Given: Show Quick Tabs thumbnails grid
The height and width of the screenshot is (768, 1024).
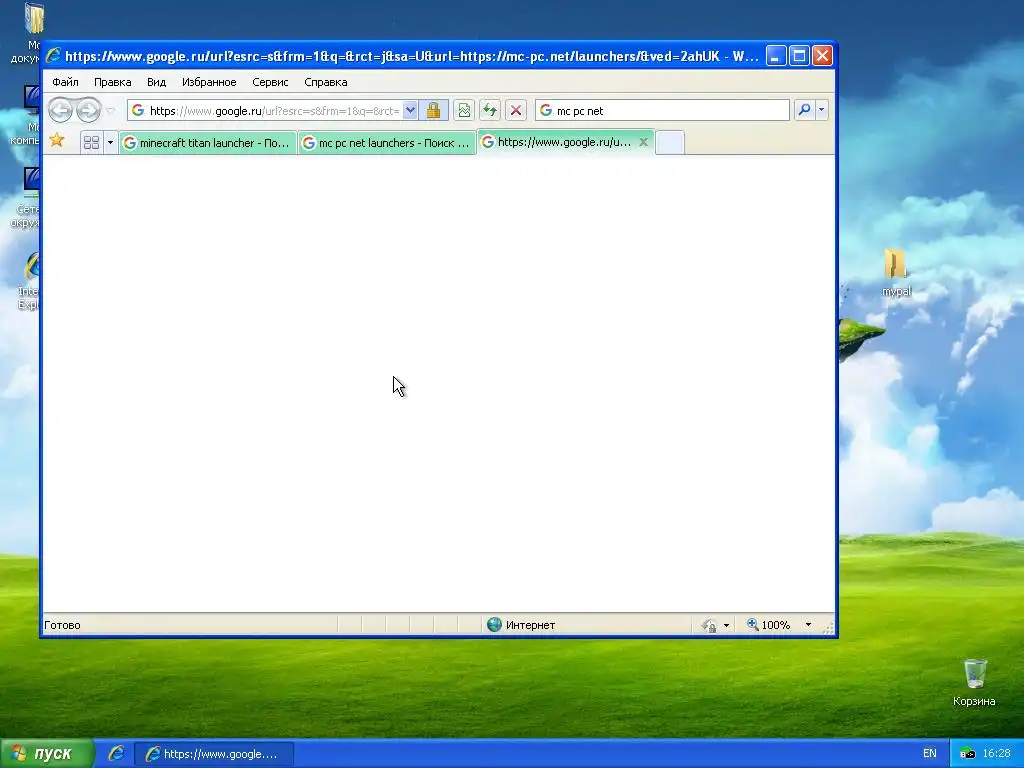Looking at the screenshot, I should [x=91, y=142].
